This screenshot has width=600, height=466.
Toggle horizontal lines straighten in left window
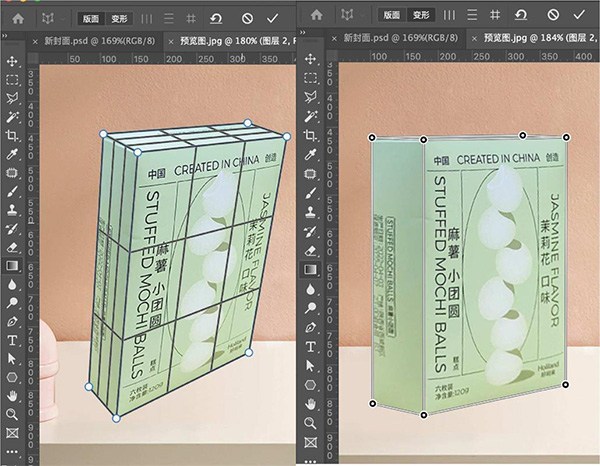coord(169,18)
